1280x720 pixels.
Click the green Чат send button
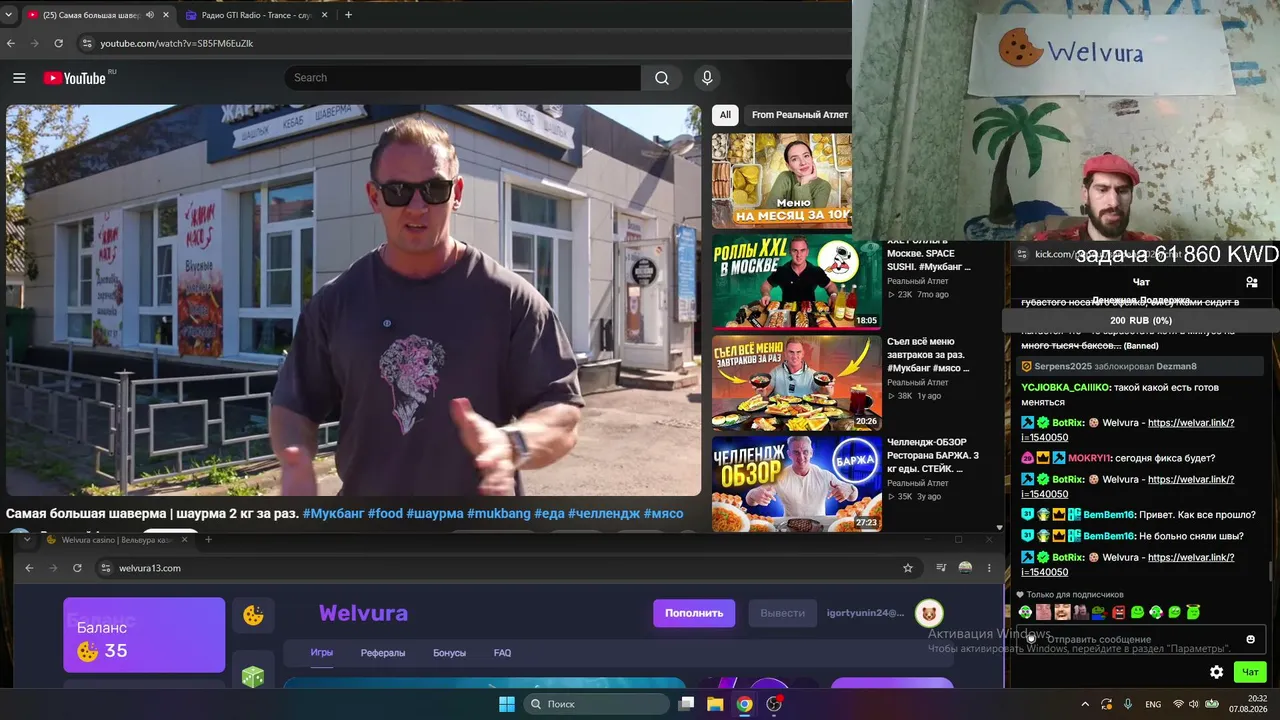[x=1250, y=672]
